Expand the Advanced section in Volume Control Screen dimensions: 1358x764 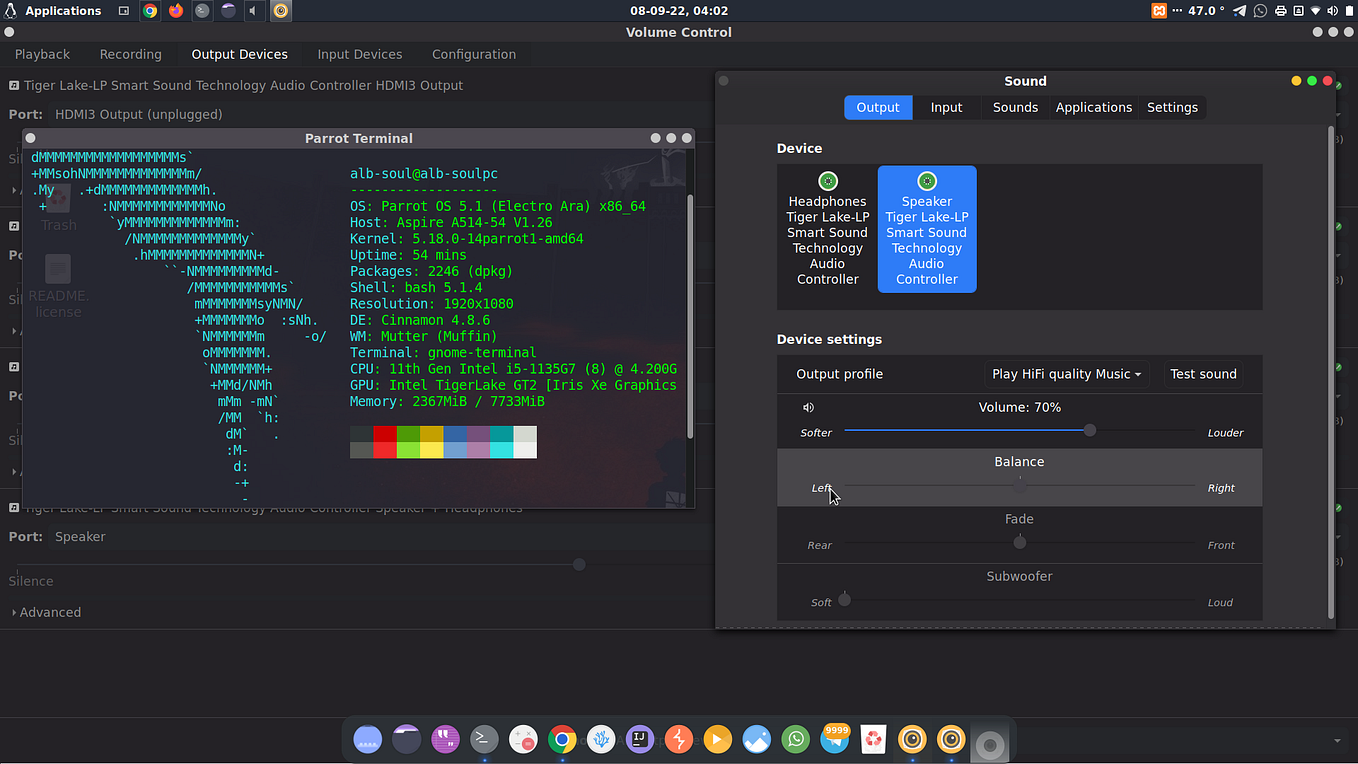point(46,611)
